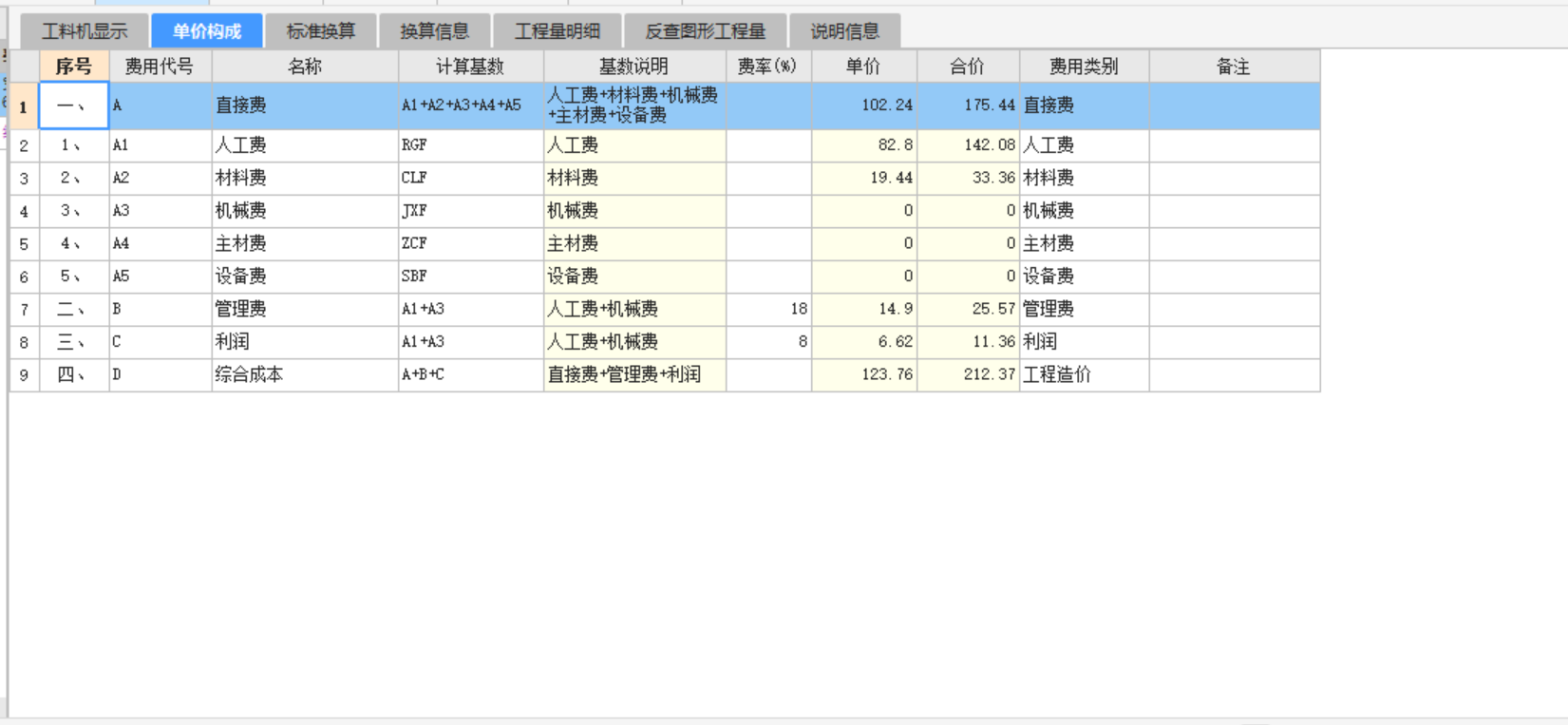Screen dimensions: 1568x725
Task: Click the 费用代号 column header
Action: pyautogui.click(x=160, y=67)
